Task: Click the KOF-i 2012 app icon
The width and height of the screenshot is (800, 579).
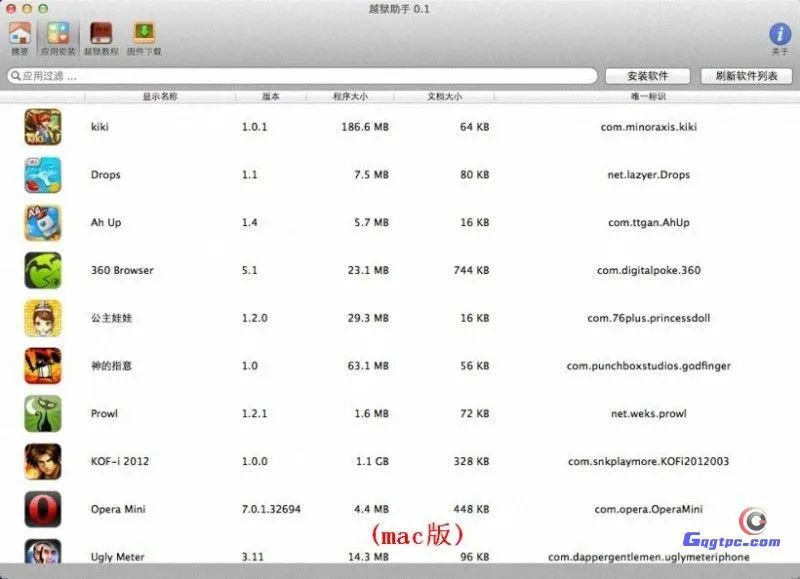Action: pos(42,461)
